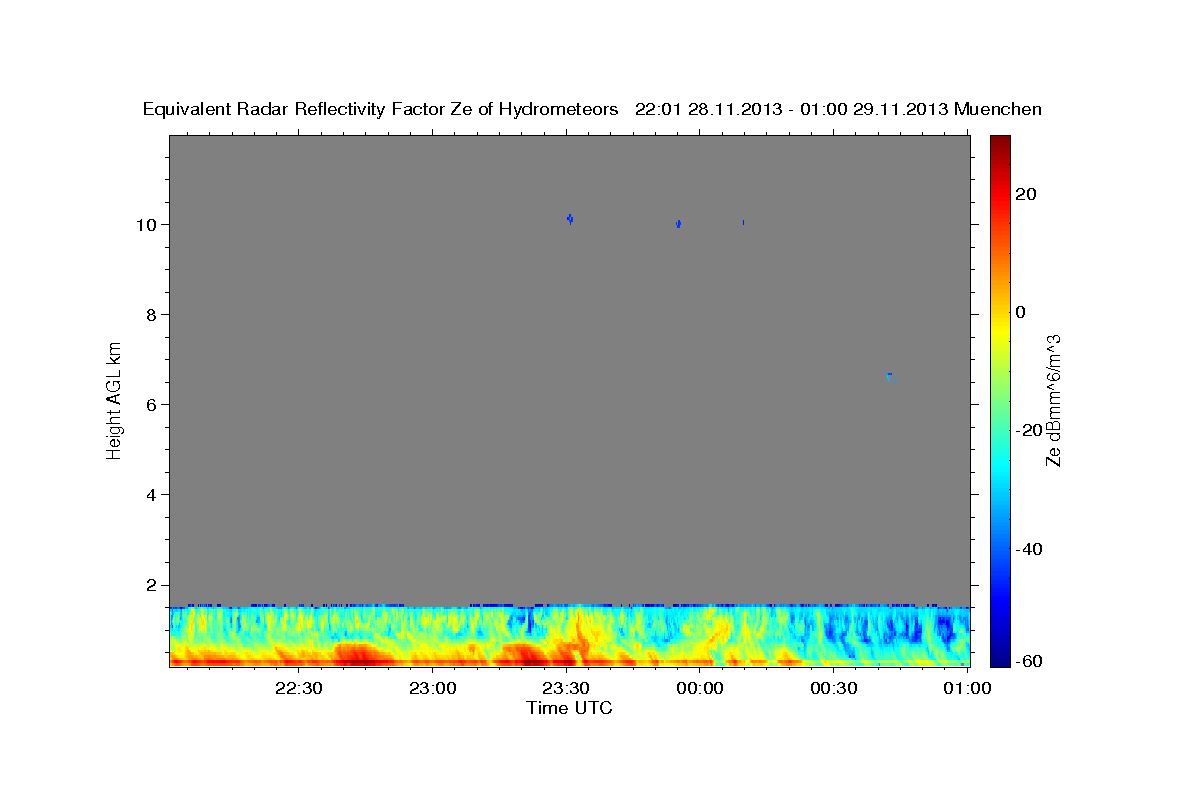
Task: Click the colorbar value 0
Action: [x=1019, y=312]
